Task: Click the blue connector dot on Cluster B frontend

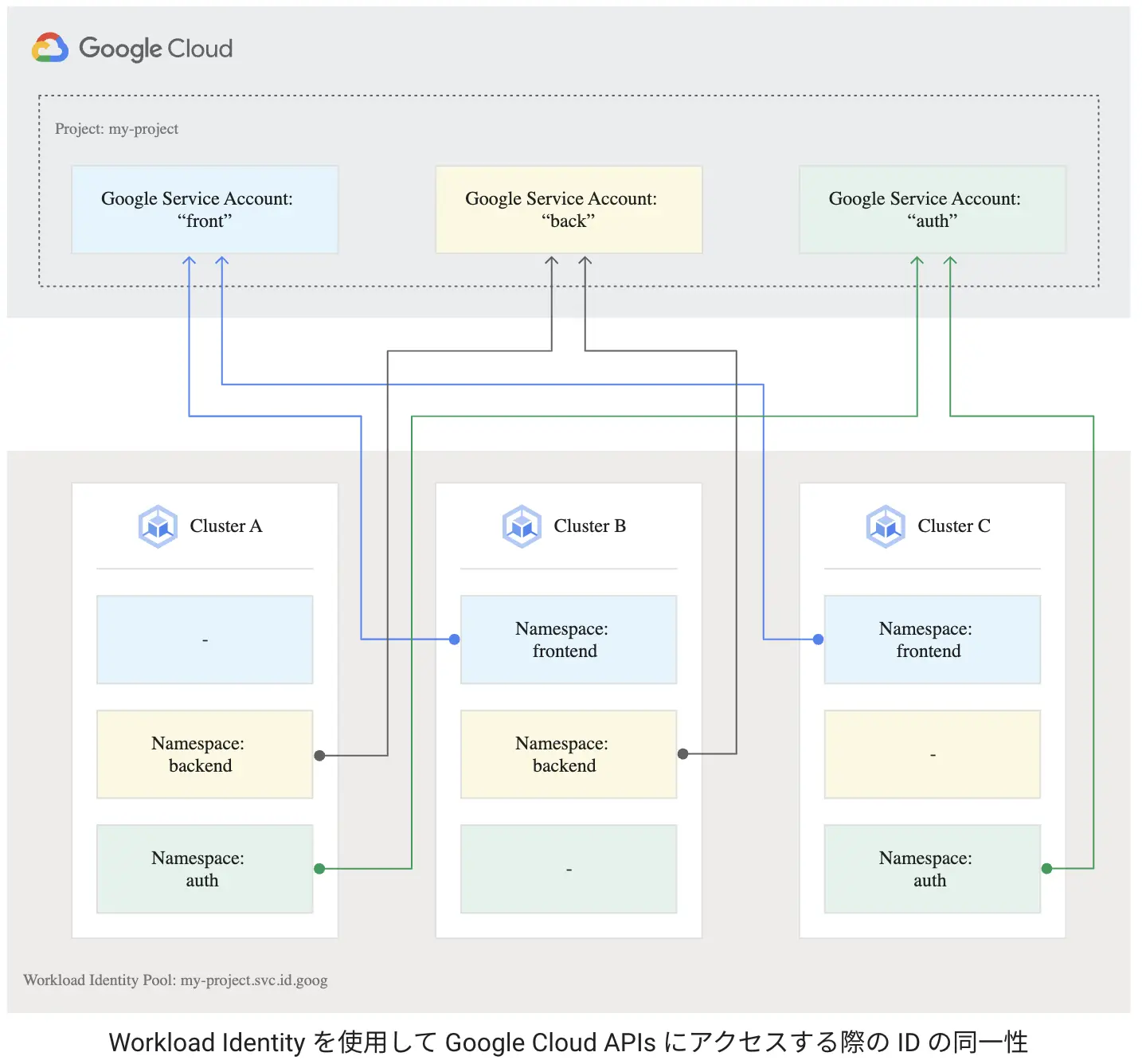Action: pyautogui.click(x=455, y=639)
